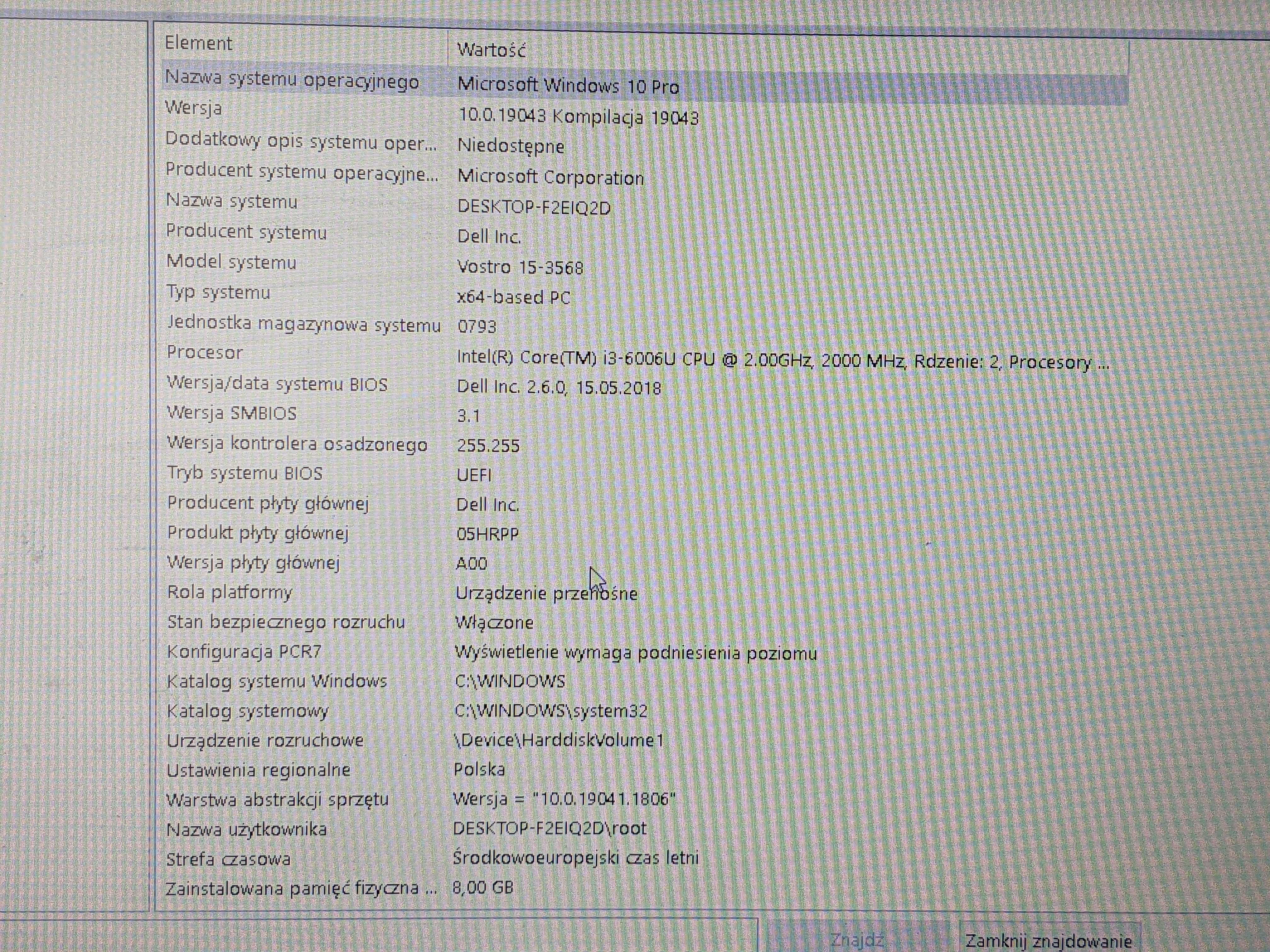The image size is (1270, 952).
Task: Select Wersja płyty głównej row
Action: (x=253, y=563)
